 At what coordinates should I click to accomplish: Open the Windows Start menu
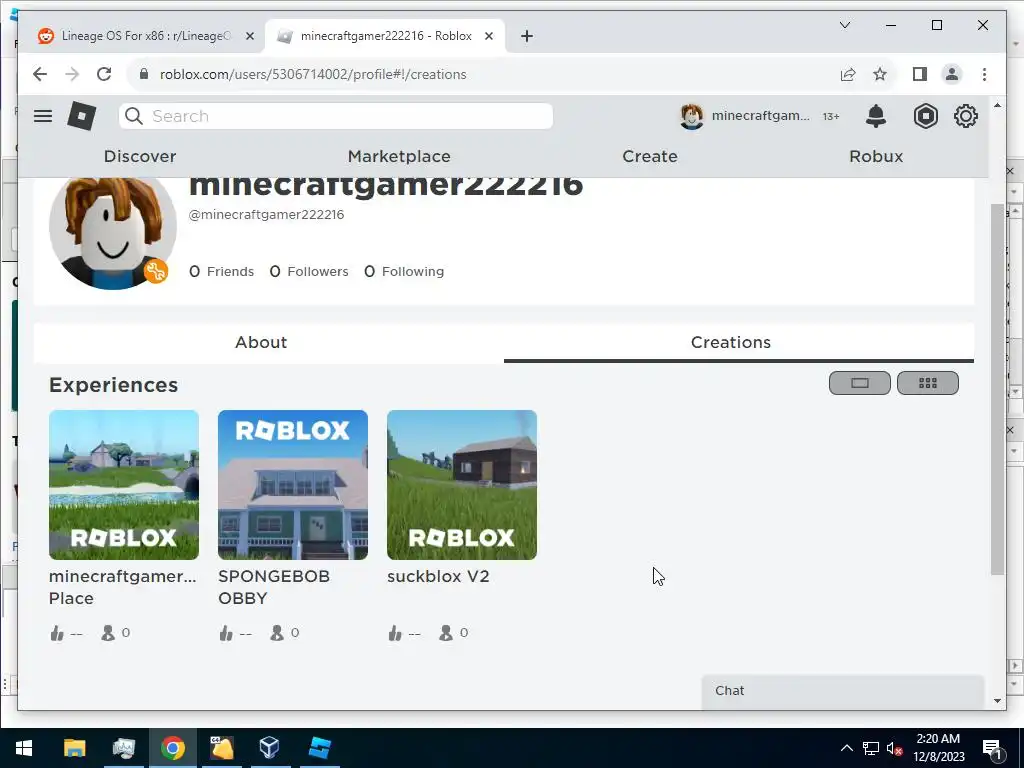pos(24,748)
